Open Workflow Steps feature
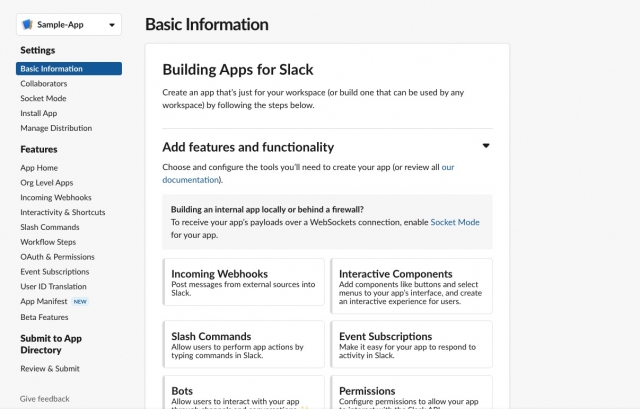 [x=48, y=242]
